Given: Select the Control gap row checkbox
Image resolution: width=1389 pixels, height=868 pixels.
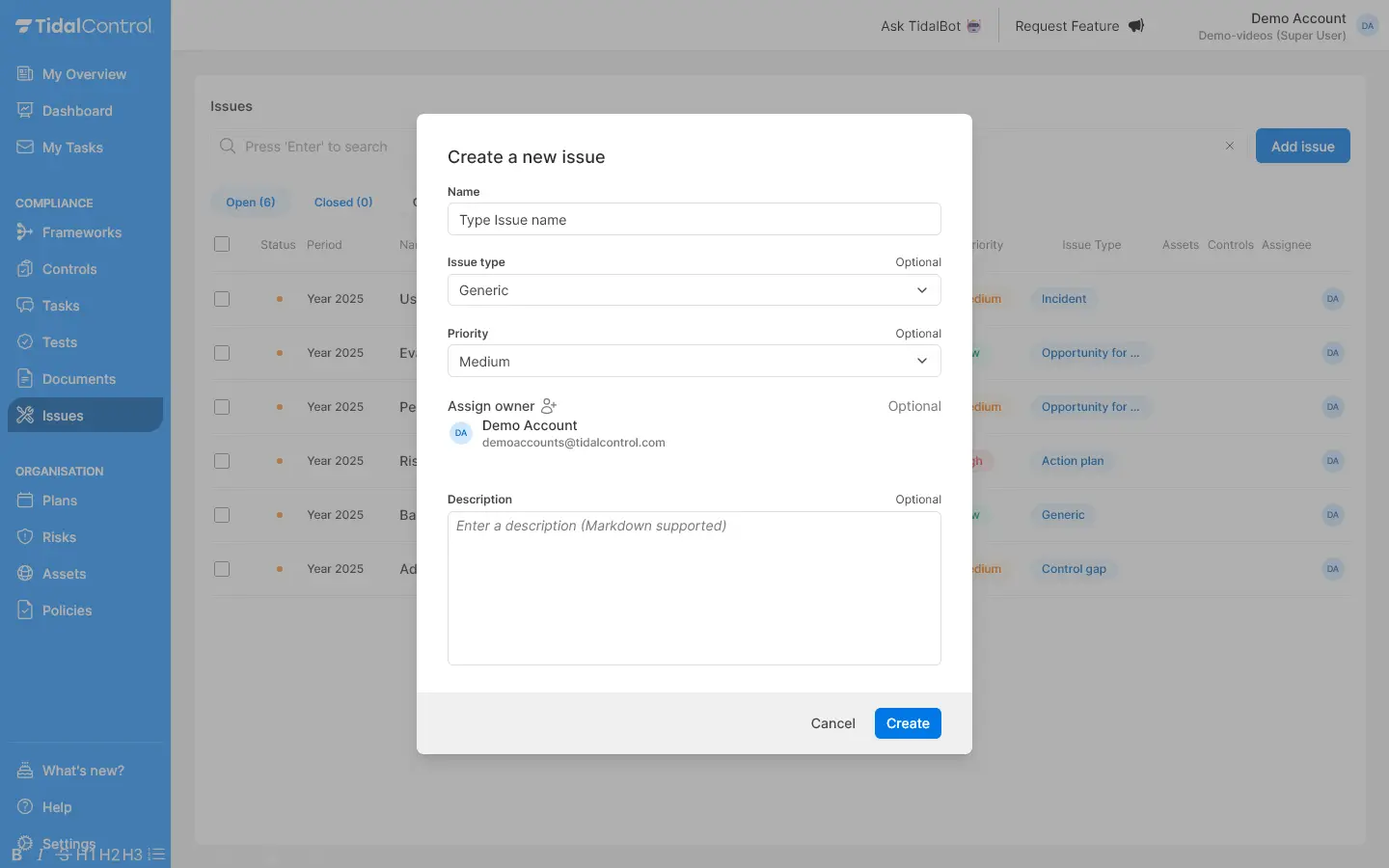Looking at the screenshot, I should click(x=222, y=569).
